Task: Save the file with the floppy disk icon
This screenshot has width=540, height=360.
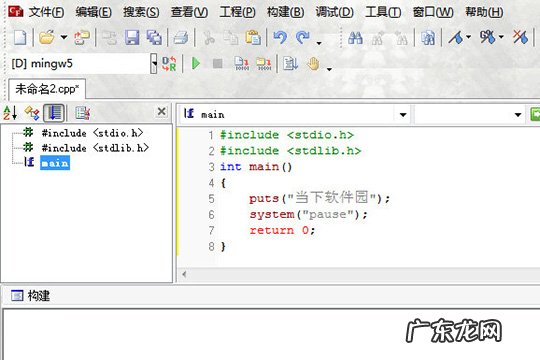Action: click(132, 37)
